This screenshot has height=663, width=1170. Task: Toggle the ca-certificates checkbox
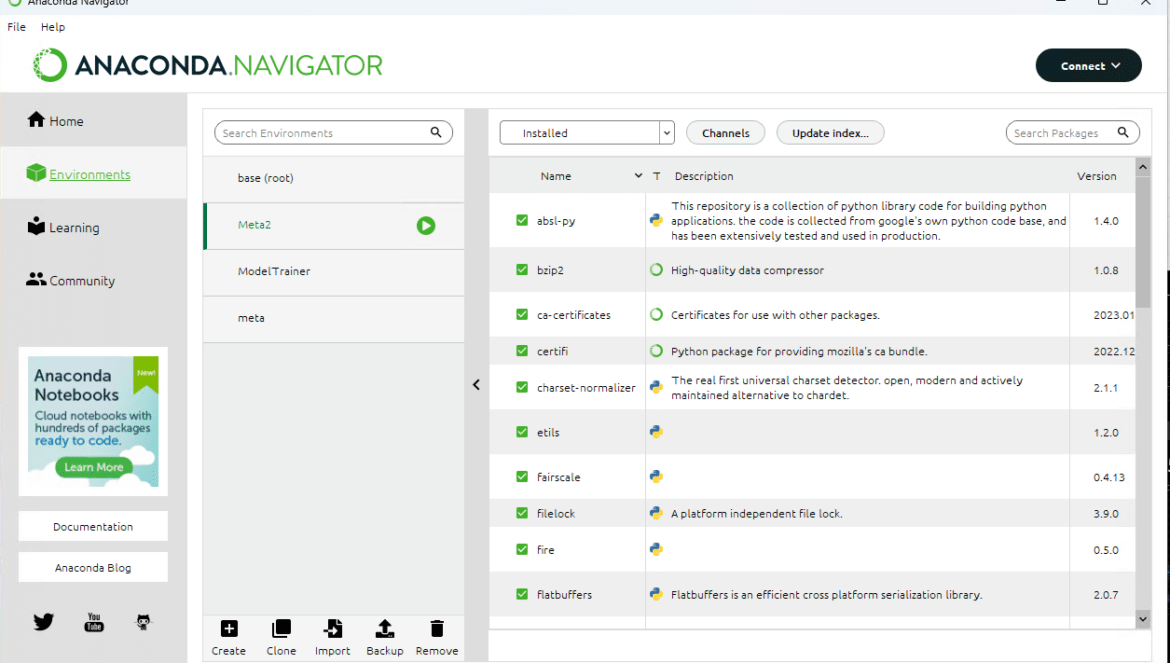tap(522, 314)
